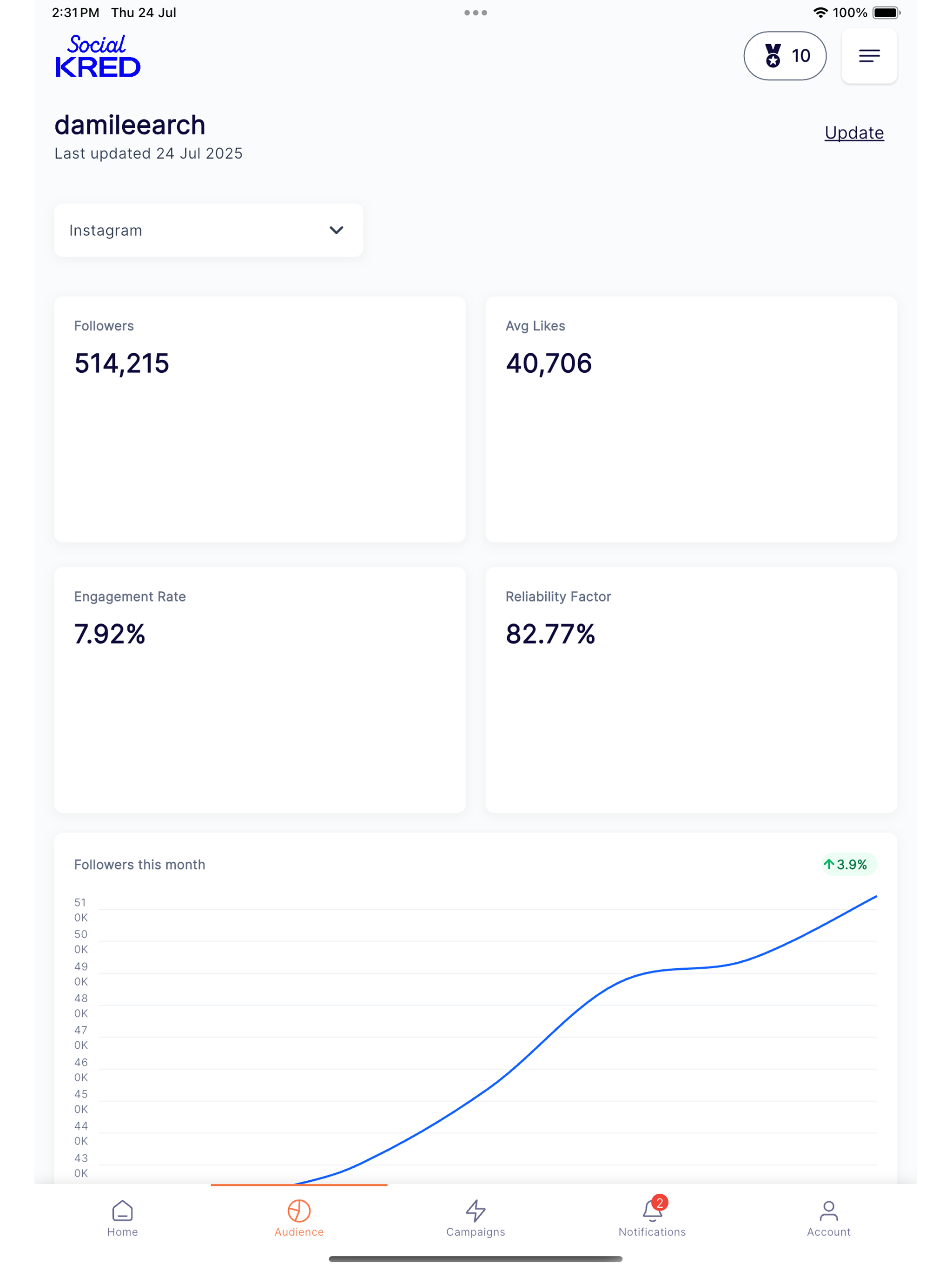952x1270 pixels.
Task: Click the Update link
Action: pos(854,132)
